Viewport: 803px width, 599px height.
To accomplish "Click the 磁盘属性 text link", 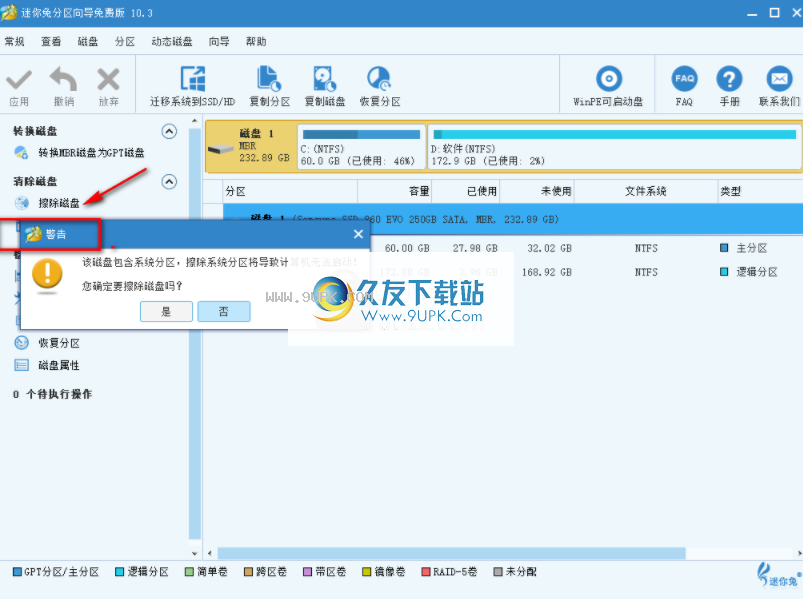I will coord(59,365).
